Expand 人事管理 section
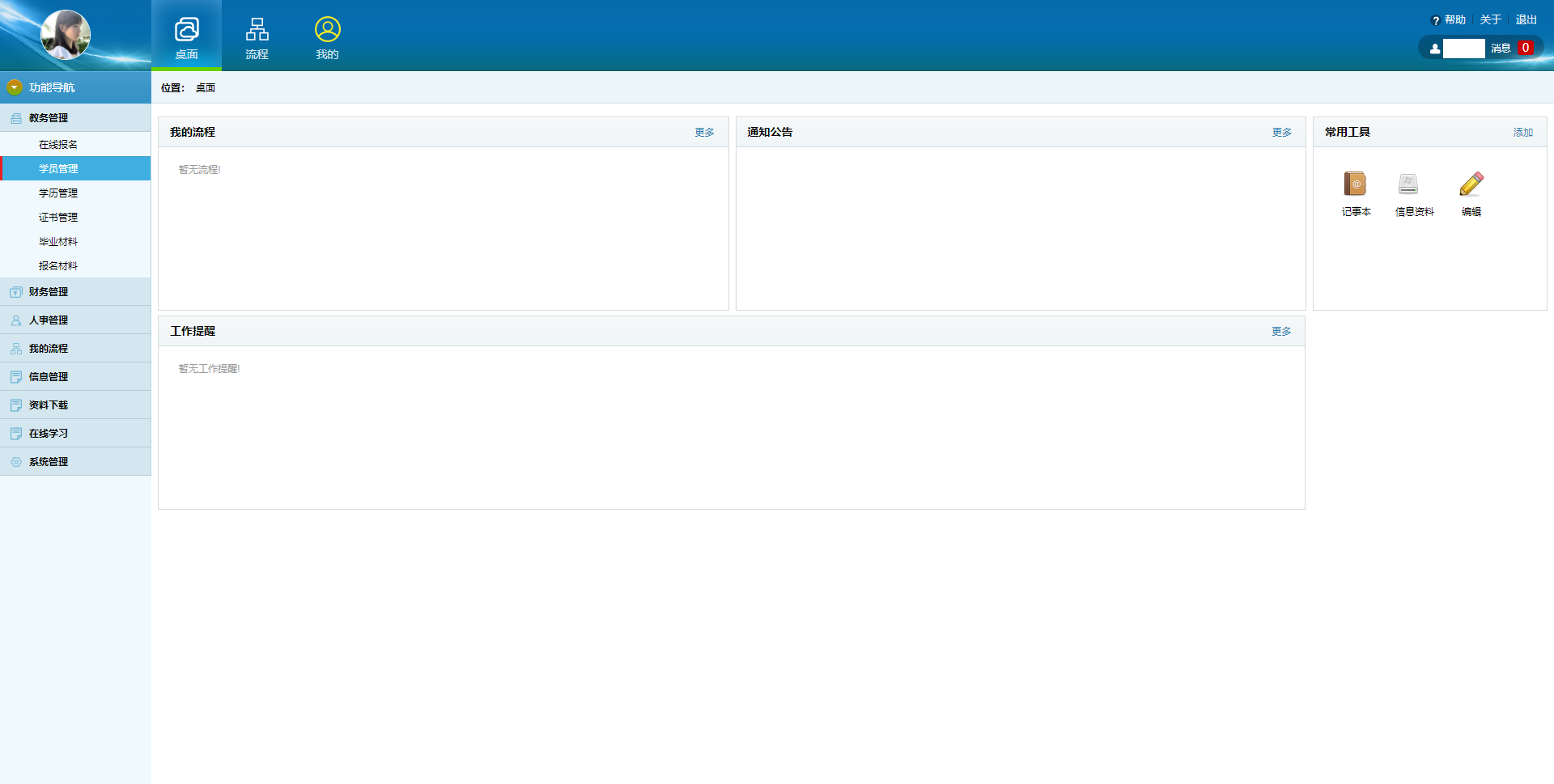This screenshot has width=1554, height=784. point(75,320)
